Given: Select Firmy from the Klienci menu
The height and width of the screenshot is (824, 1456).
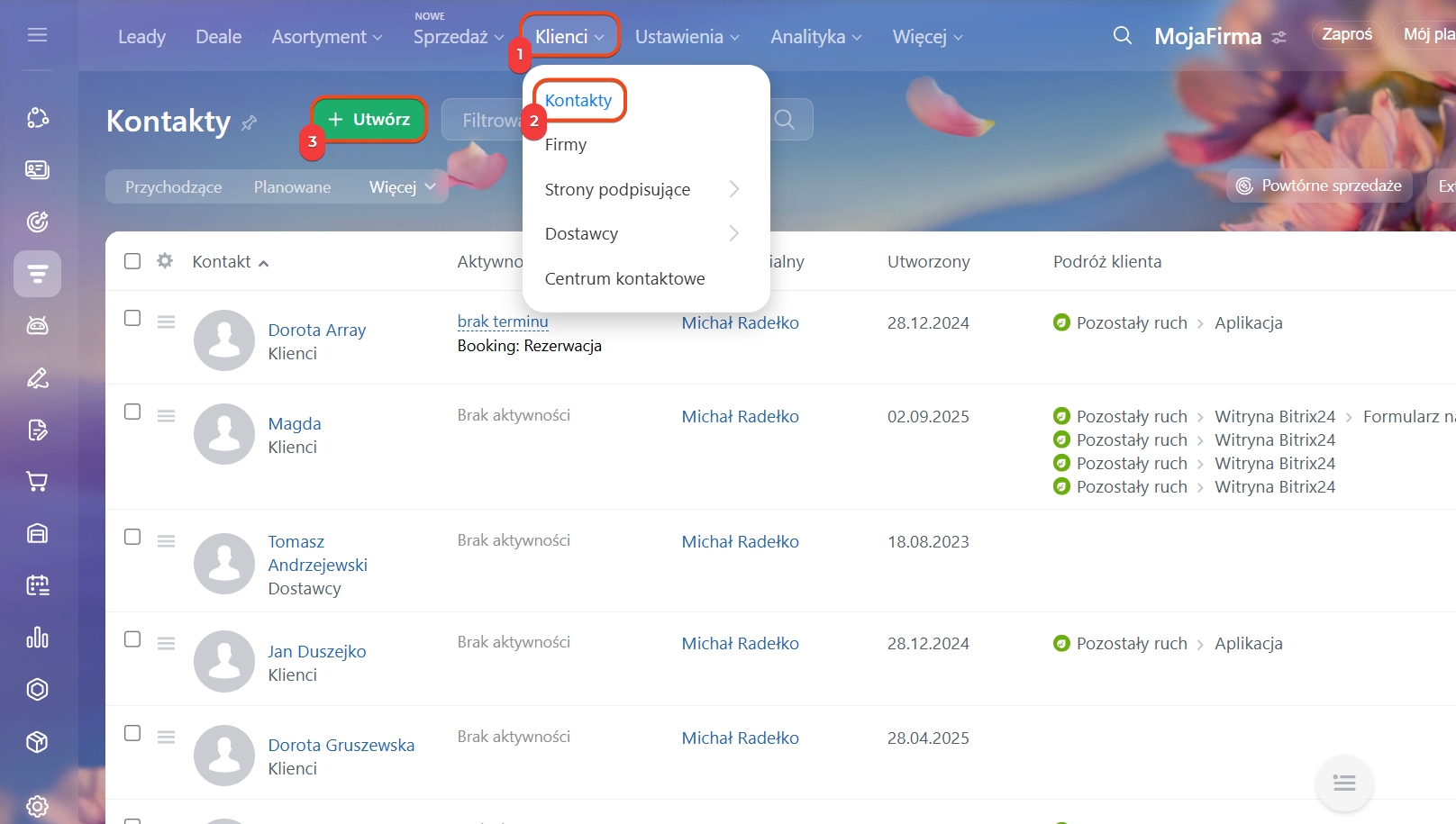Looking at the screenshot, I should pyautogui.click(x=566, y=145).
